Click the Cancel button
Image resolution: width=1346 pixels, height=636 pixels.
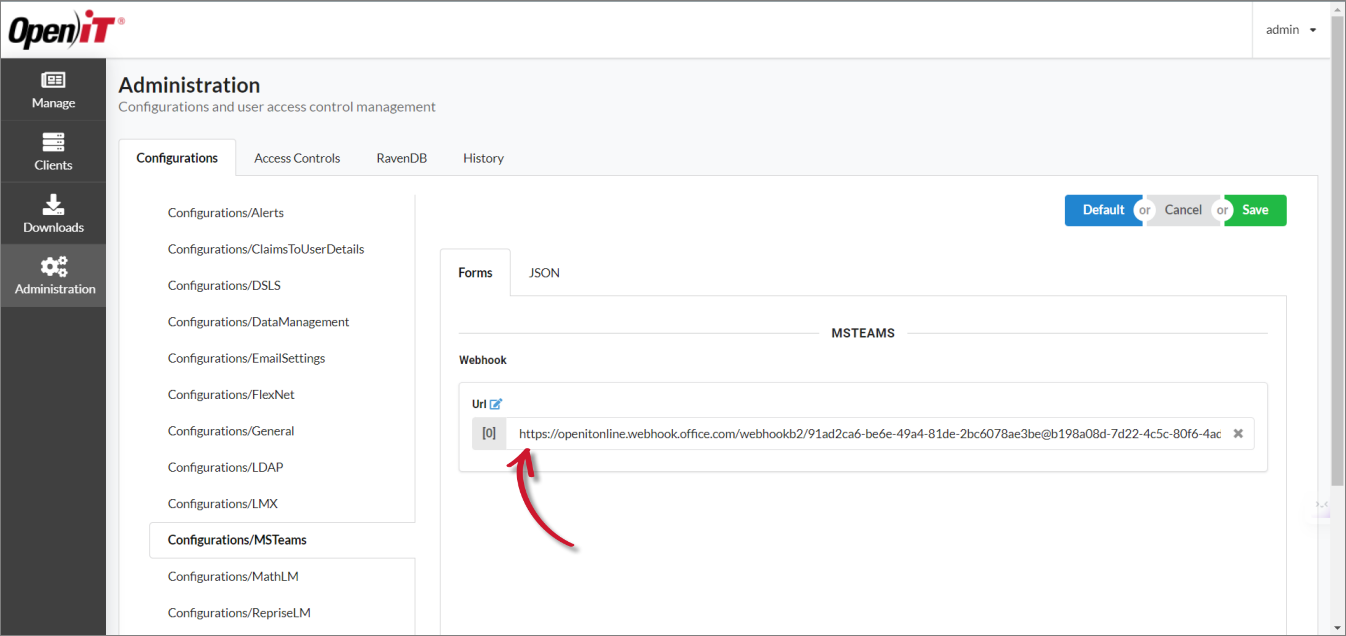point(1183,210)
